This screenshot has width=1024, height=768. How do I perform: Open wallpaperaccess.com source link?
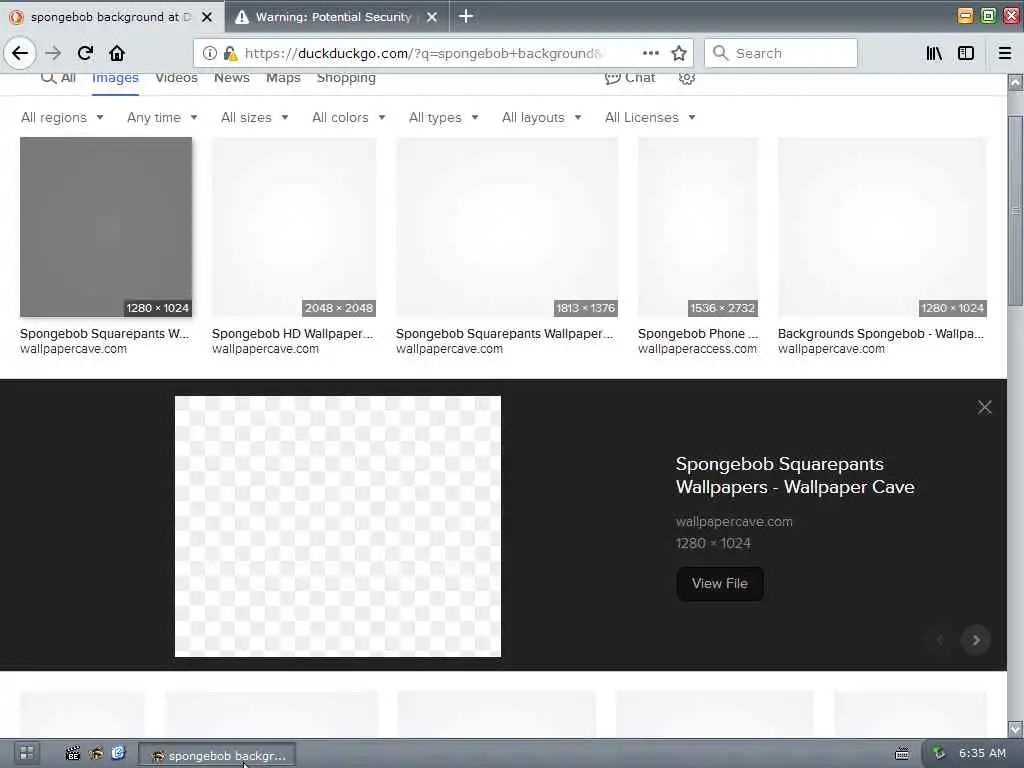[x=697, y=349]
